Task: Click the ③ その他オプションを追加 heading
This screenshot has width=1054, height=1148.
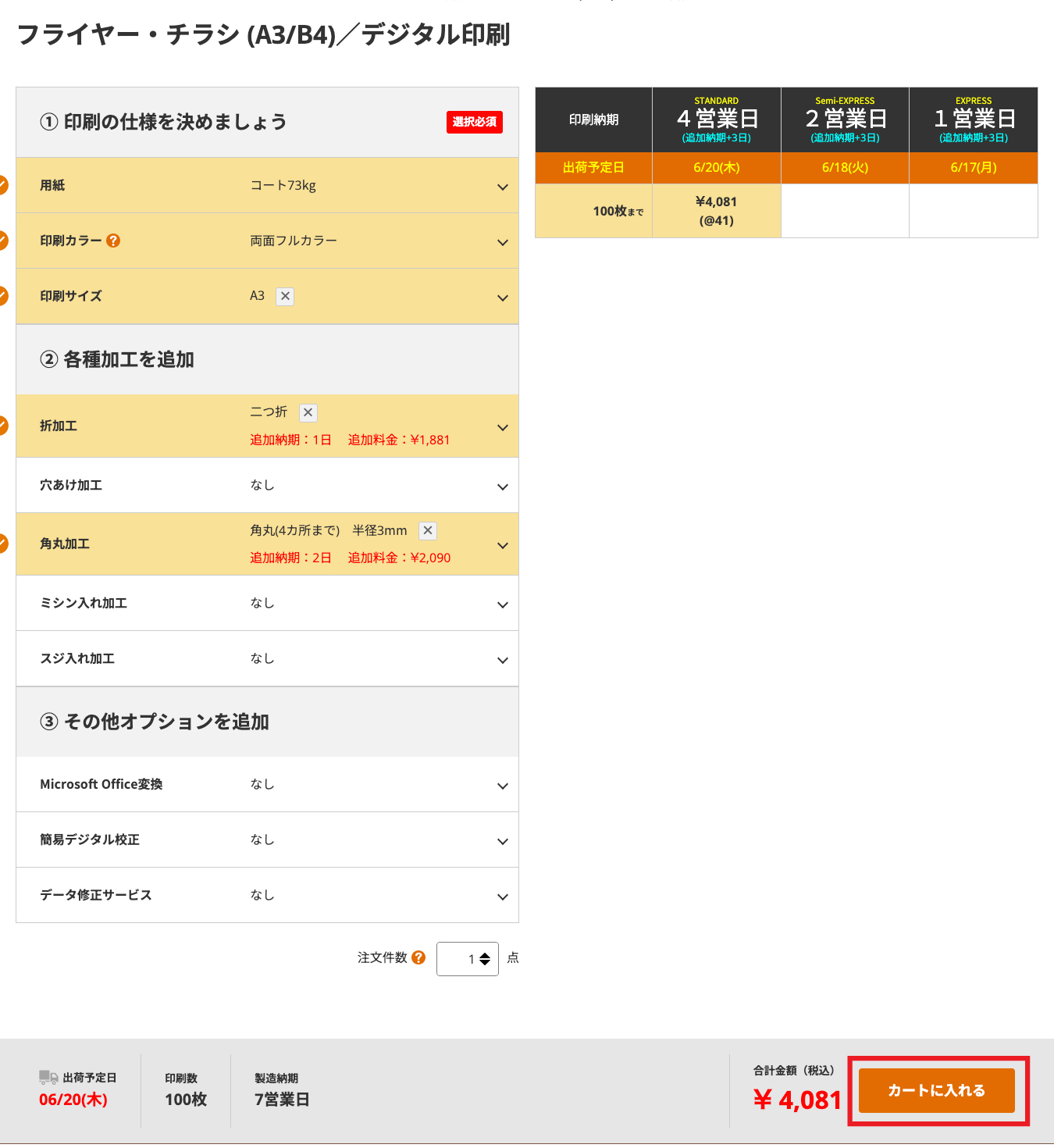Action: coord(155,722)
